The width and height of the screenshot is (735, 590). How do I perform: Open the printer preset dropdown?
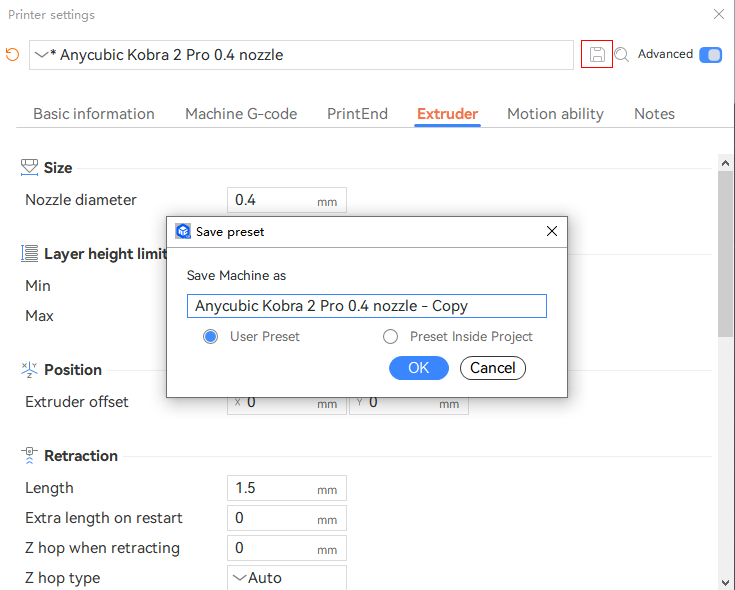point(301,55)
